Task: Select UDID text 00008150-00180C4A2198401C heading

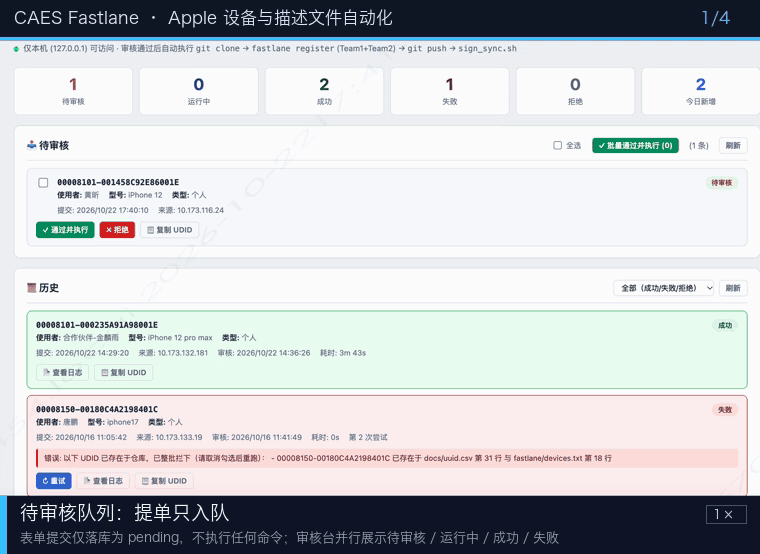Action: click(x=96, y=409)
